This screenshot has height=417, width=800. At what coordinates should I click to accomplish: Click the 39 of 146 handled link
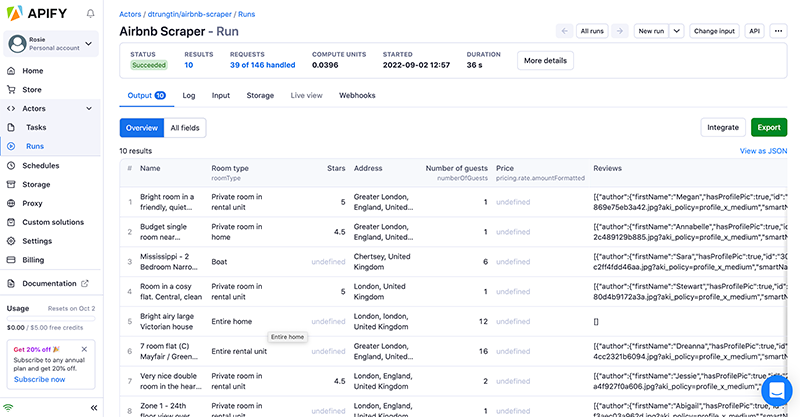coord(262,65)
